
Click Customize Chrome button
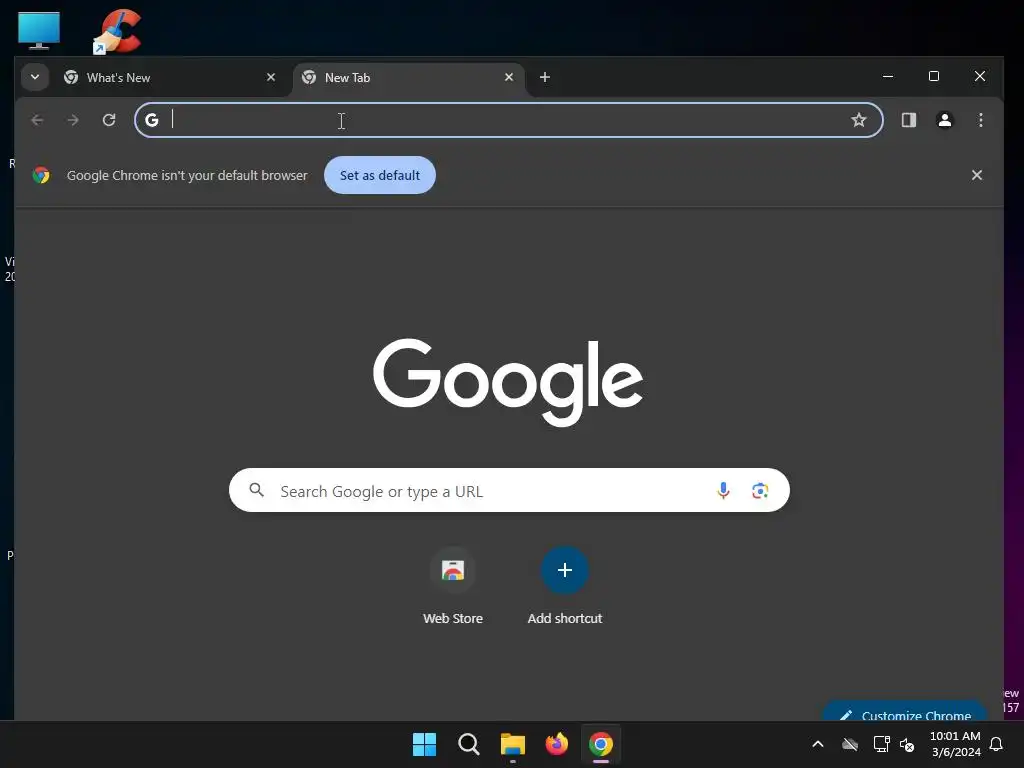[905, 712]
